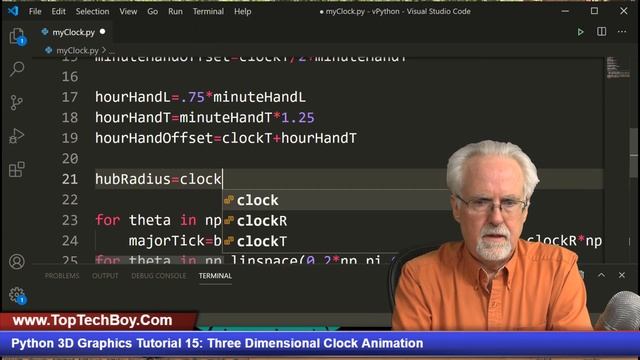Viewport: 640px width, 360px height.
Task: Click the code minimap preview
Action: pos(617,68)
